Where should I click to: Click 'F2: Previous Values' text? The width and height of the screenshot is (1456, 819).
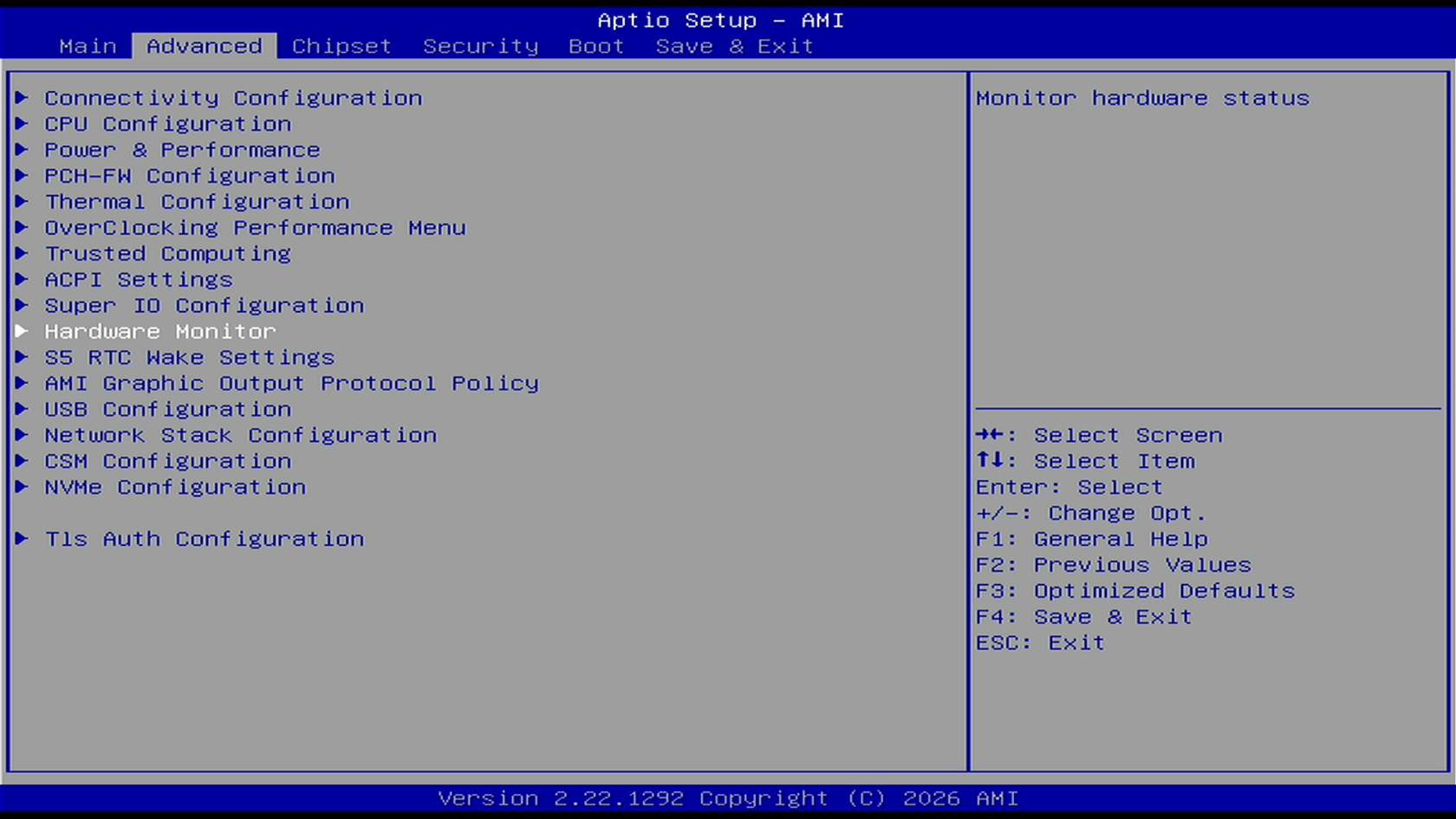pos(1114,566)
